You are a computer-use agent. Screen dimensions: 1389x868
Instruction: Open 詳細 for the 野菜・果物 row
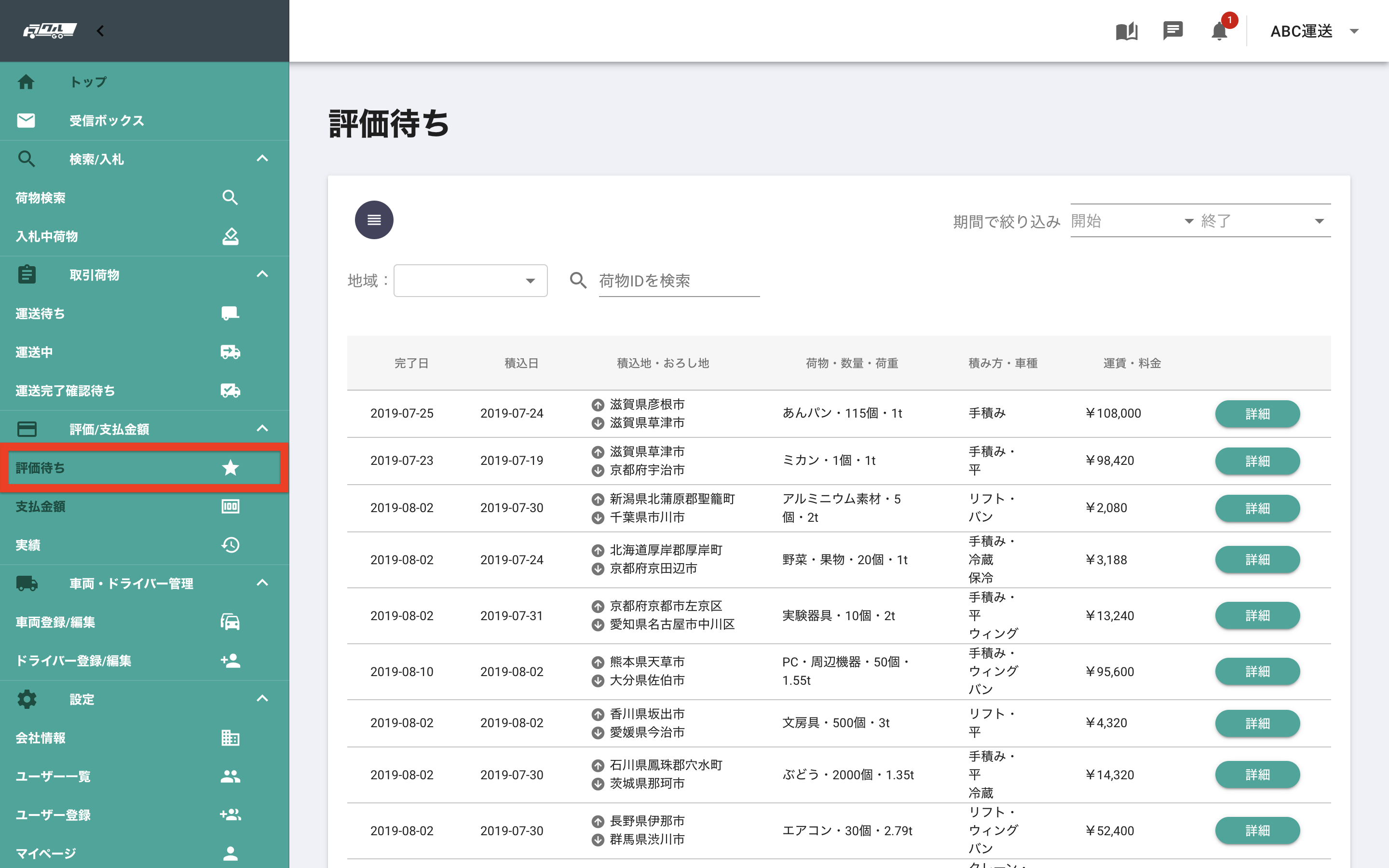coord(1257,559)
